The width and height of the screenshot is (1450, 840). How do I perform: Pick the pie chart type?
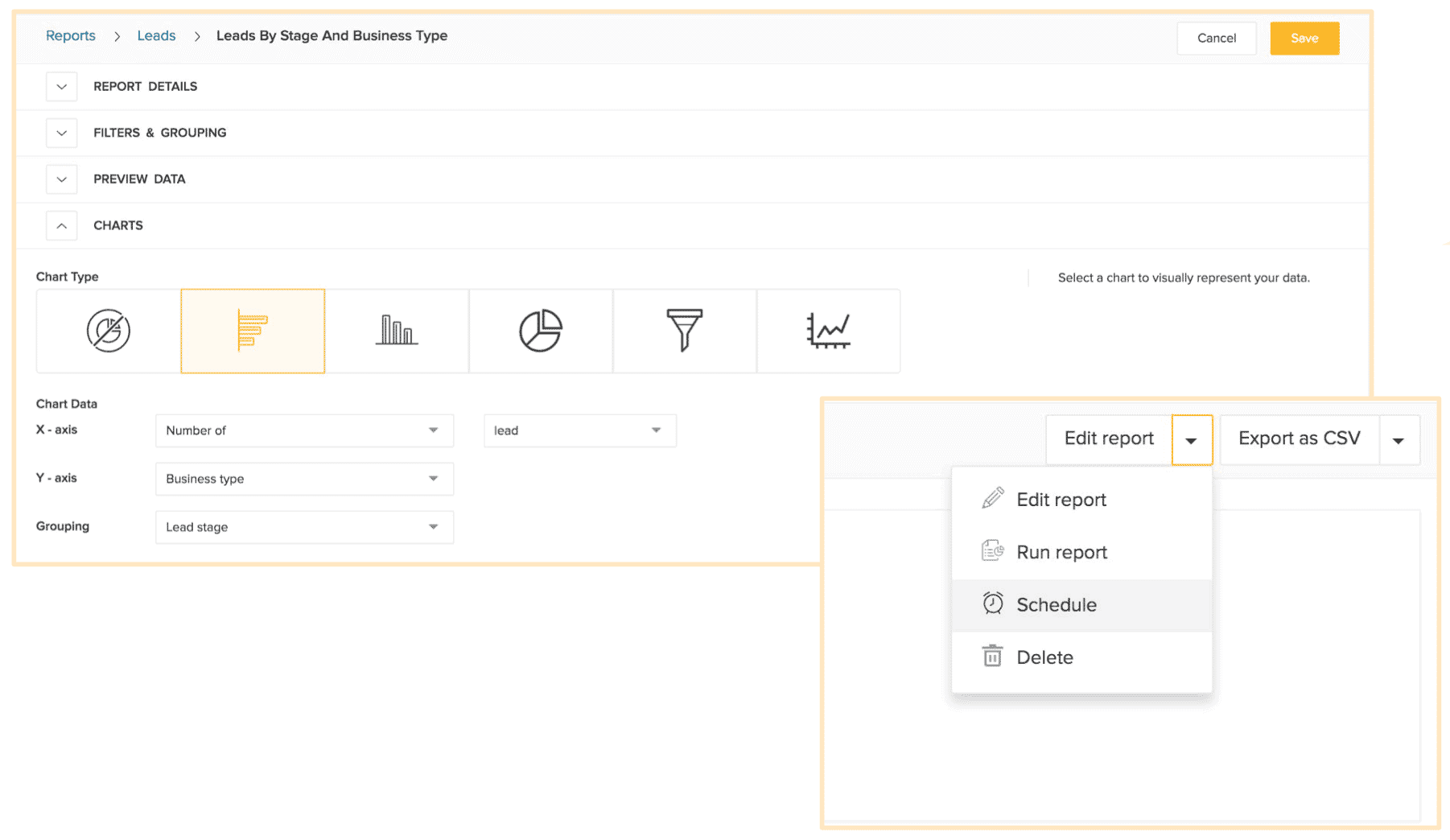click(541, 331)
